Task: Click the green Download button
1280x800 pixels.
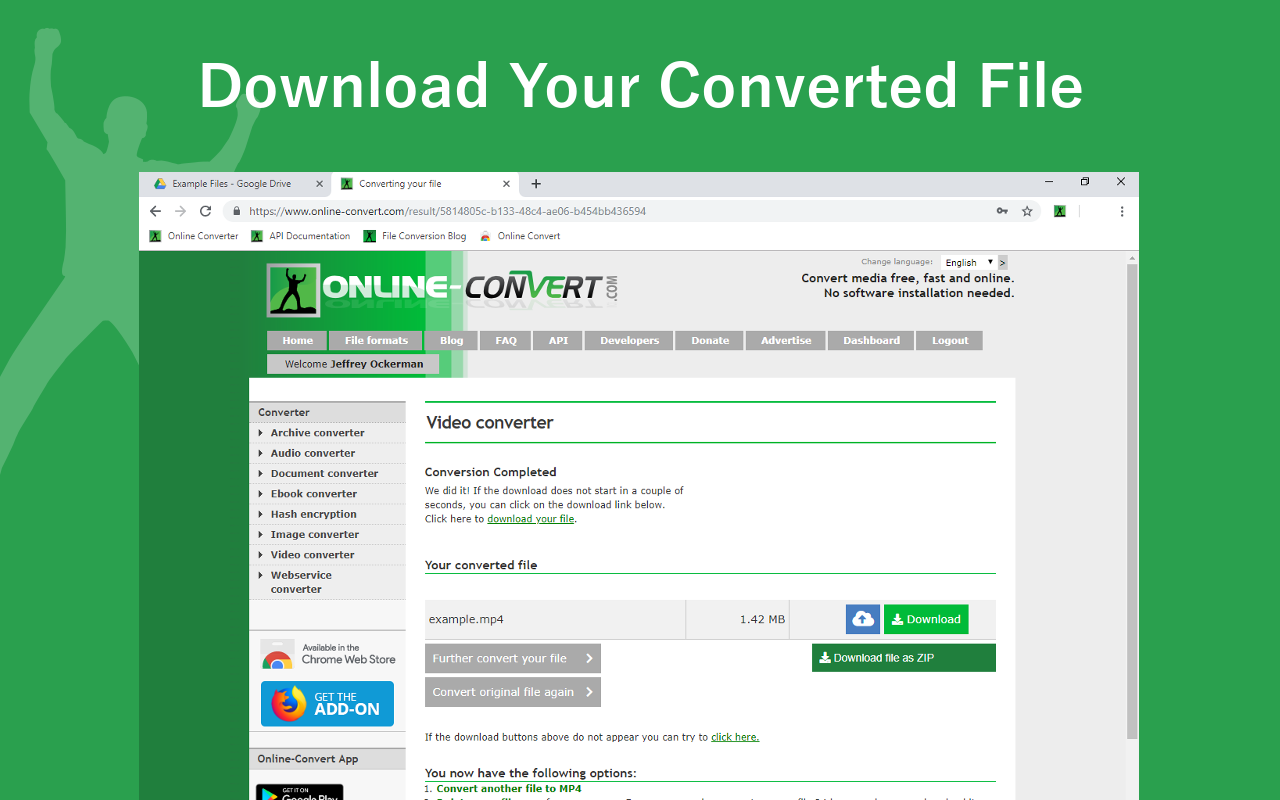Action: tap(925, 619)
